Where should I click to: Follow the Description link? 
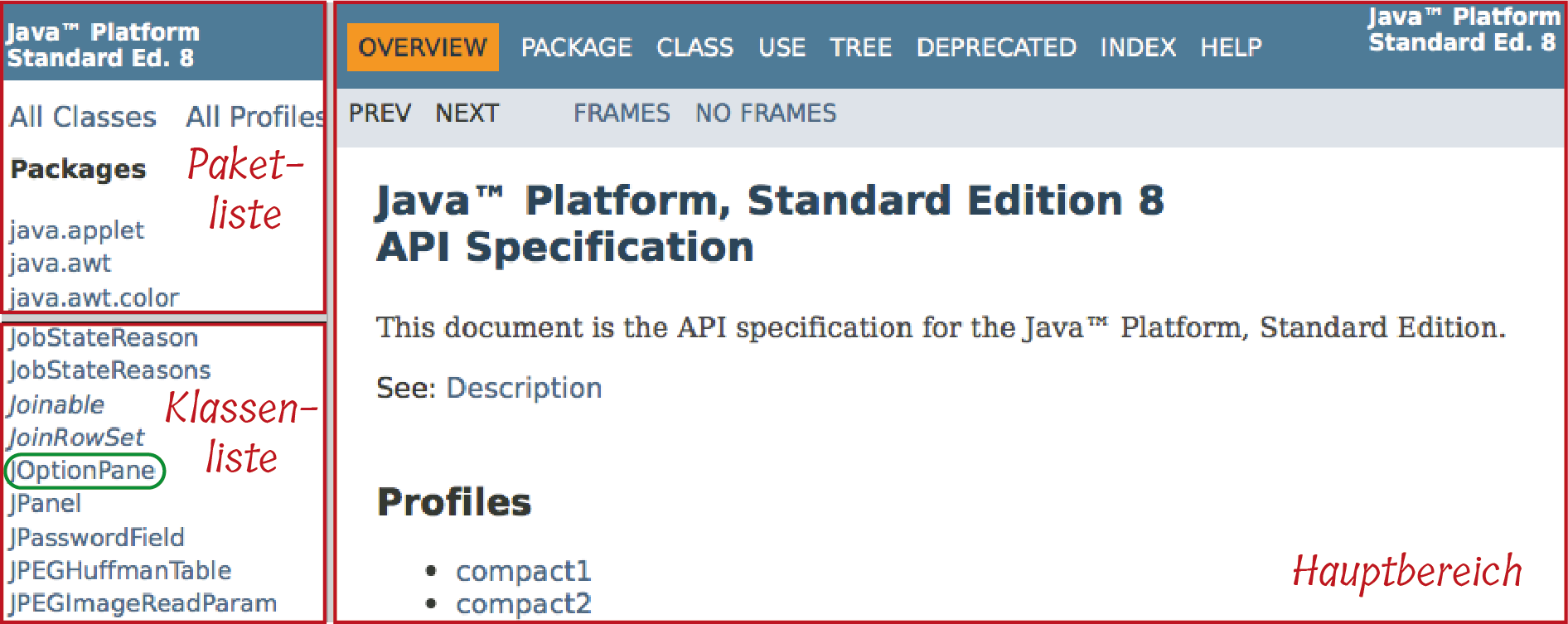click(x=524, y=388)
